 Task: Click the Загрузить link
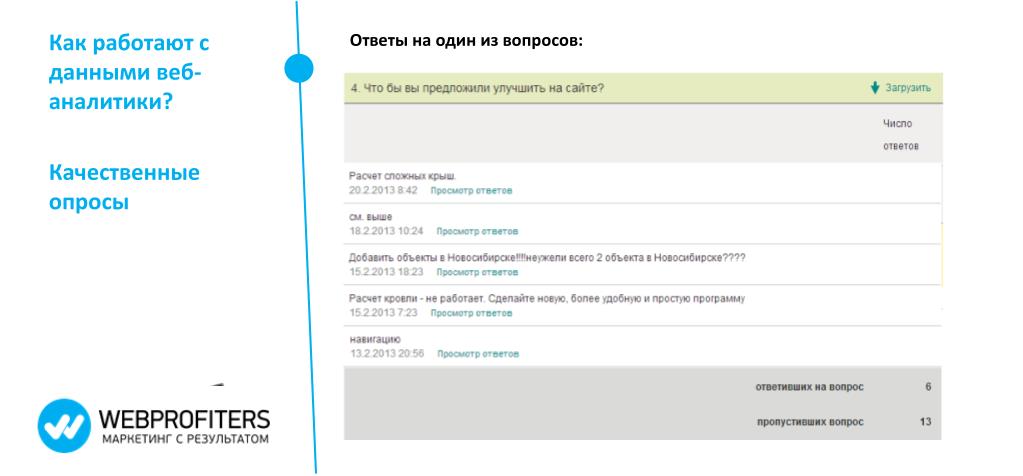(x=908, y=88)
